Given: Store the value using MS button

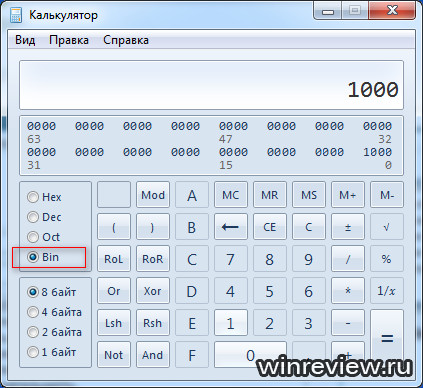Looking at the screenshot, I should tap(309, 195).
